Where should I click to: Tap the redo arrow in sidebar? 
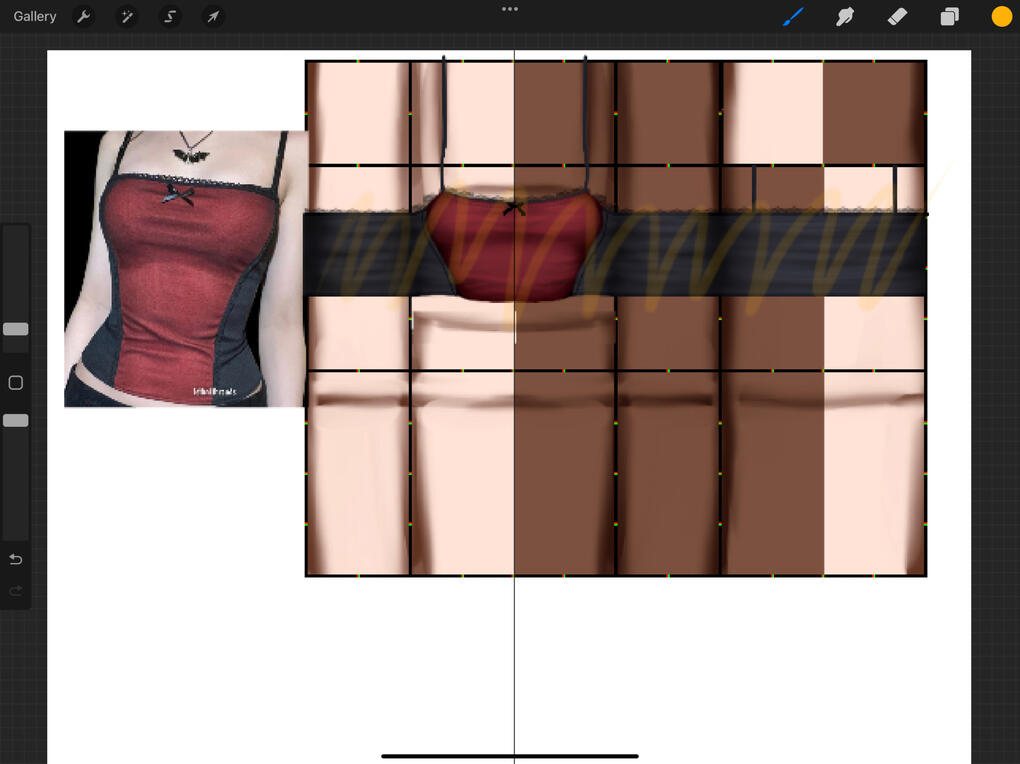coord(16,591)
